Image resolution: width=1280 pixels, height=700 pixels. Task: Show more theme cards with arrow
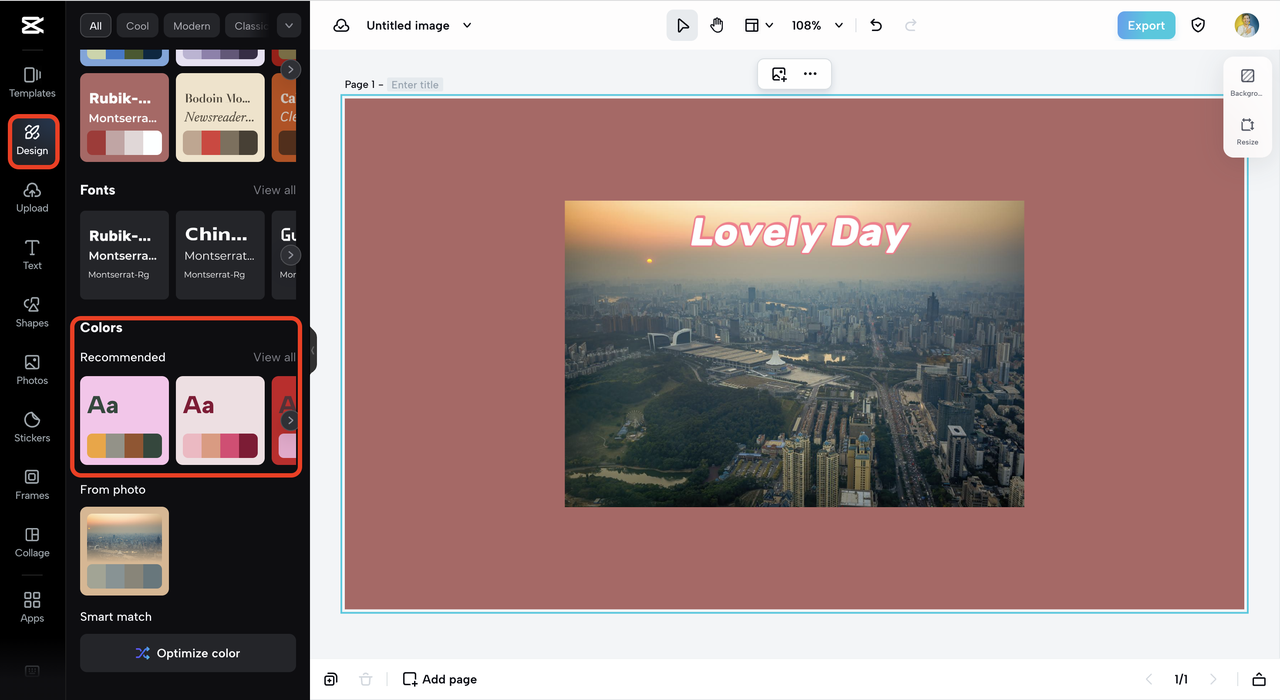290,70
